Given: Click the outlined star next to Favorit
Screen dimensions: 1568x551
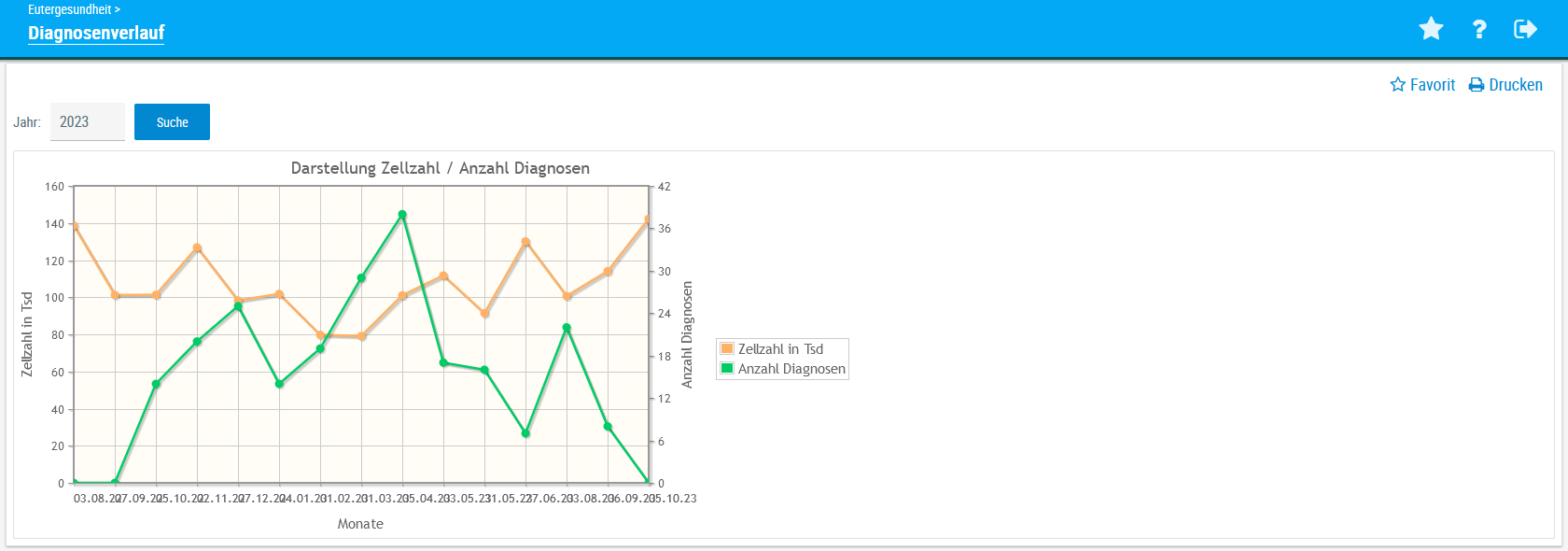Looking at the screenshot, I should point(1397,85).
